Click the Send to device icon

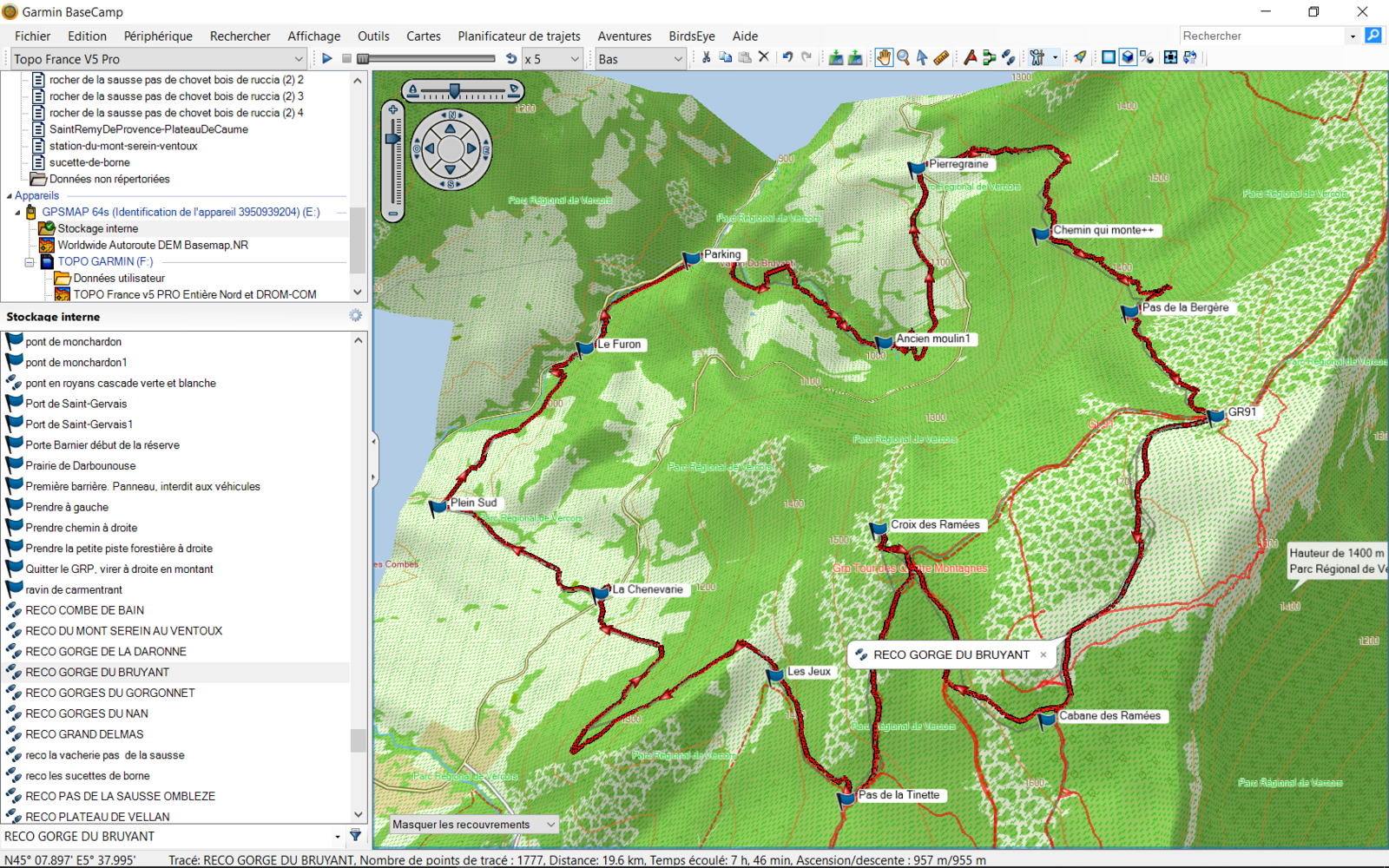coord(835,57)
